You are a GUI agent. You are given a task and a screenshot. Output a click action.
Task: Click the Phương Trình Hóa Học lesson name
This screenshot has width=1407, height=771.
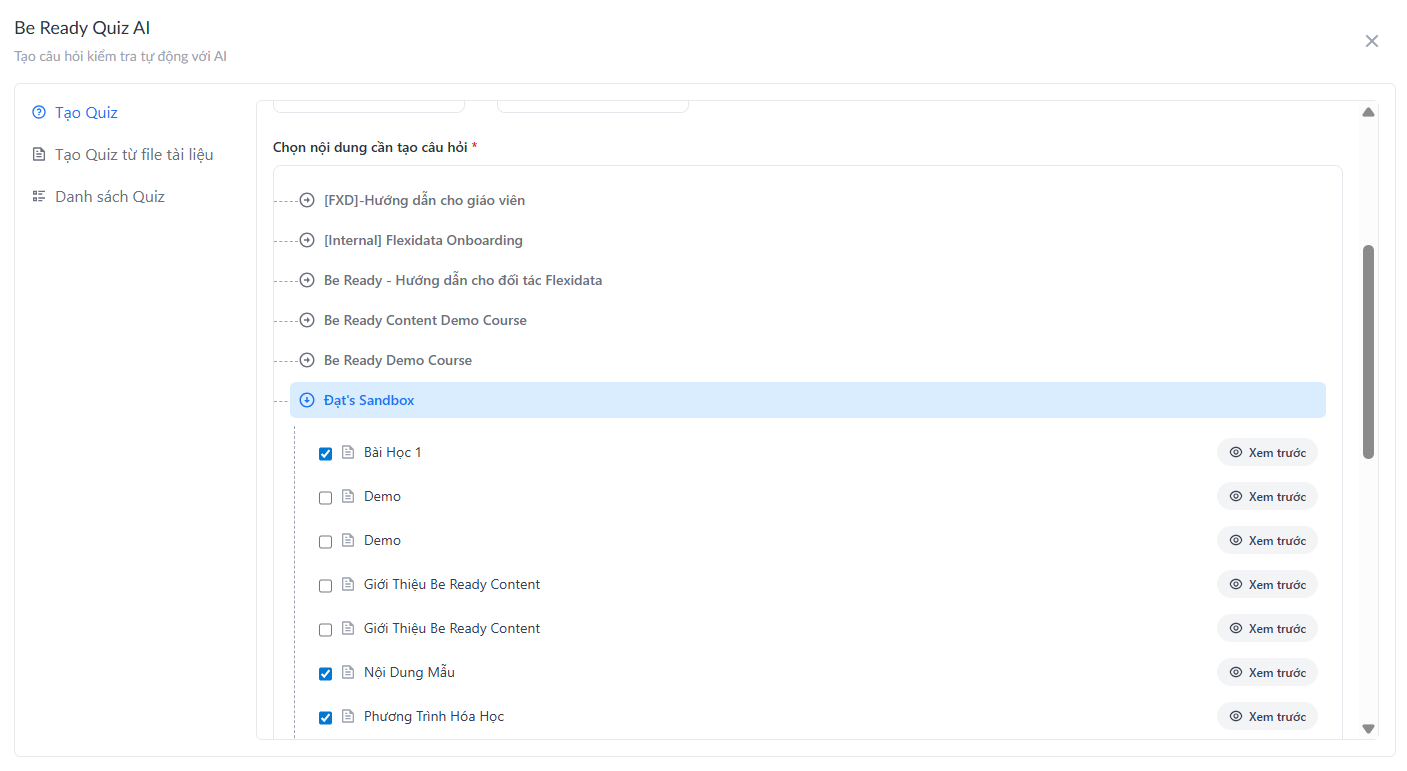[x=434, y=716]
